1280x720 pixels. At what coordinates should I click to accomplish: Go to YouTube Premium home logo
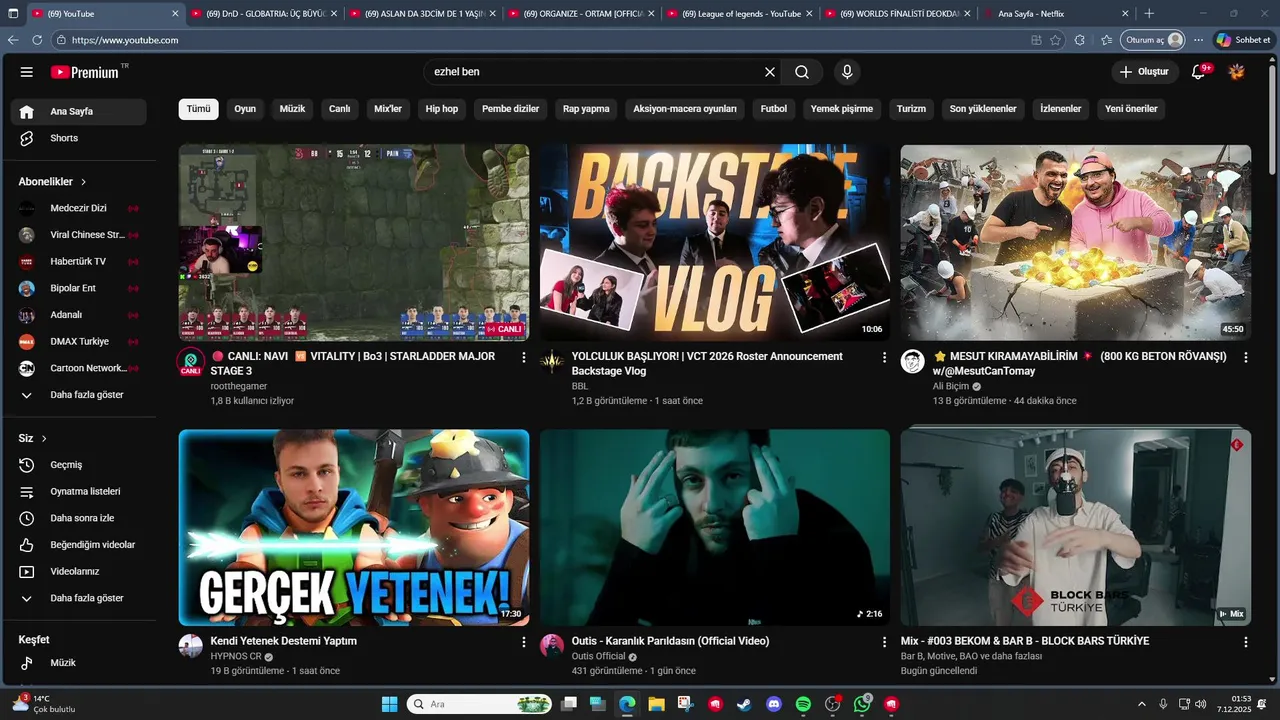tap(85, 72)
